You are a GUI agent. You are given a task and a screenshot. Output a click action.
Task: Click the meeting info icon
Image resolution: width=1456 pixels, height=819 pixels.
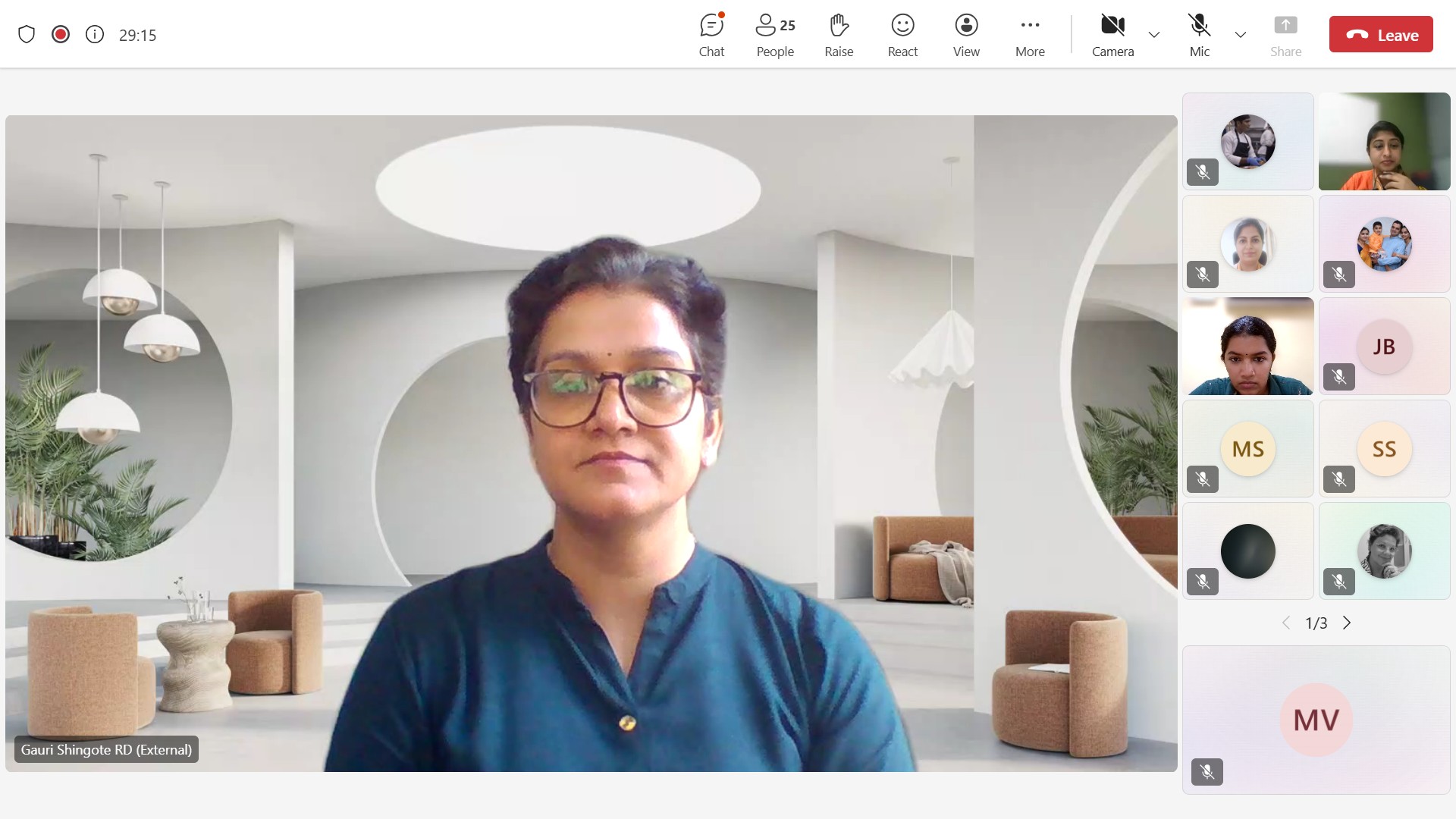click(95, 35)
